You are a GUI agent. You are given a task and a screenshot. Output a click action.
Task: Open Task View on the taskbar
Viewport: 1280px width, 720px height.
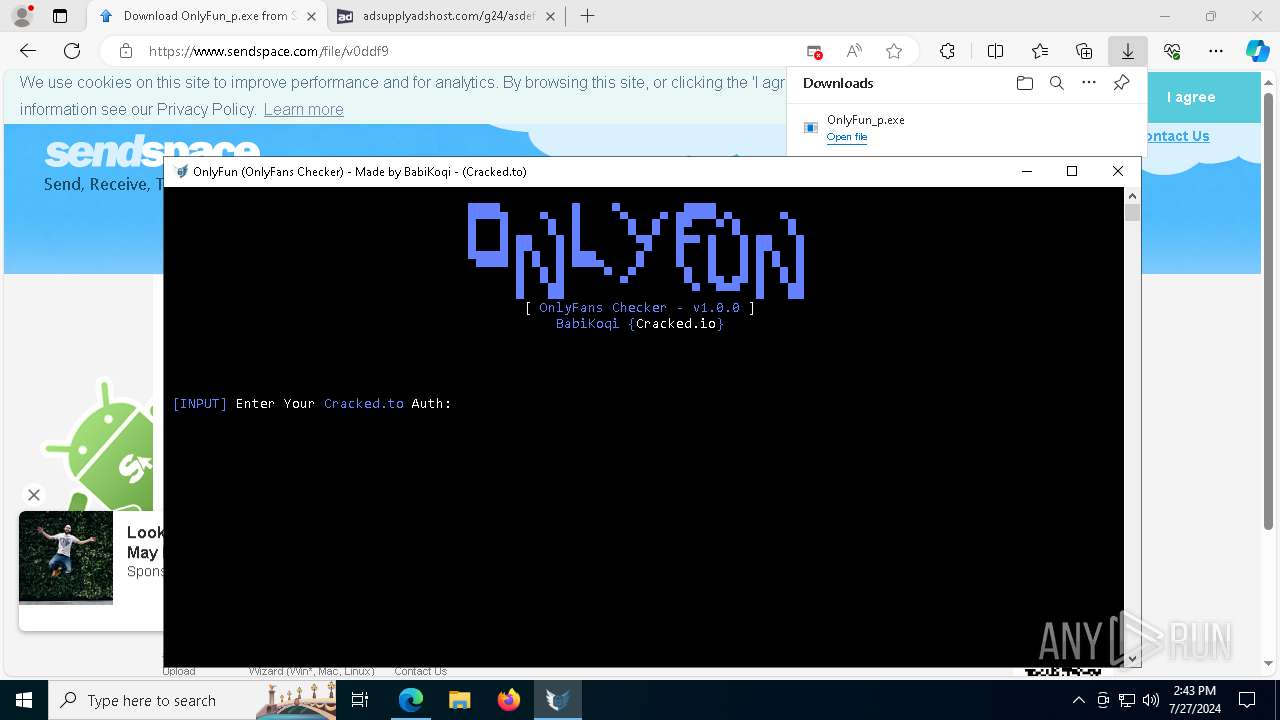tap(360, 700)
